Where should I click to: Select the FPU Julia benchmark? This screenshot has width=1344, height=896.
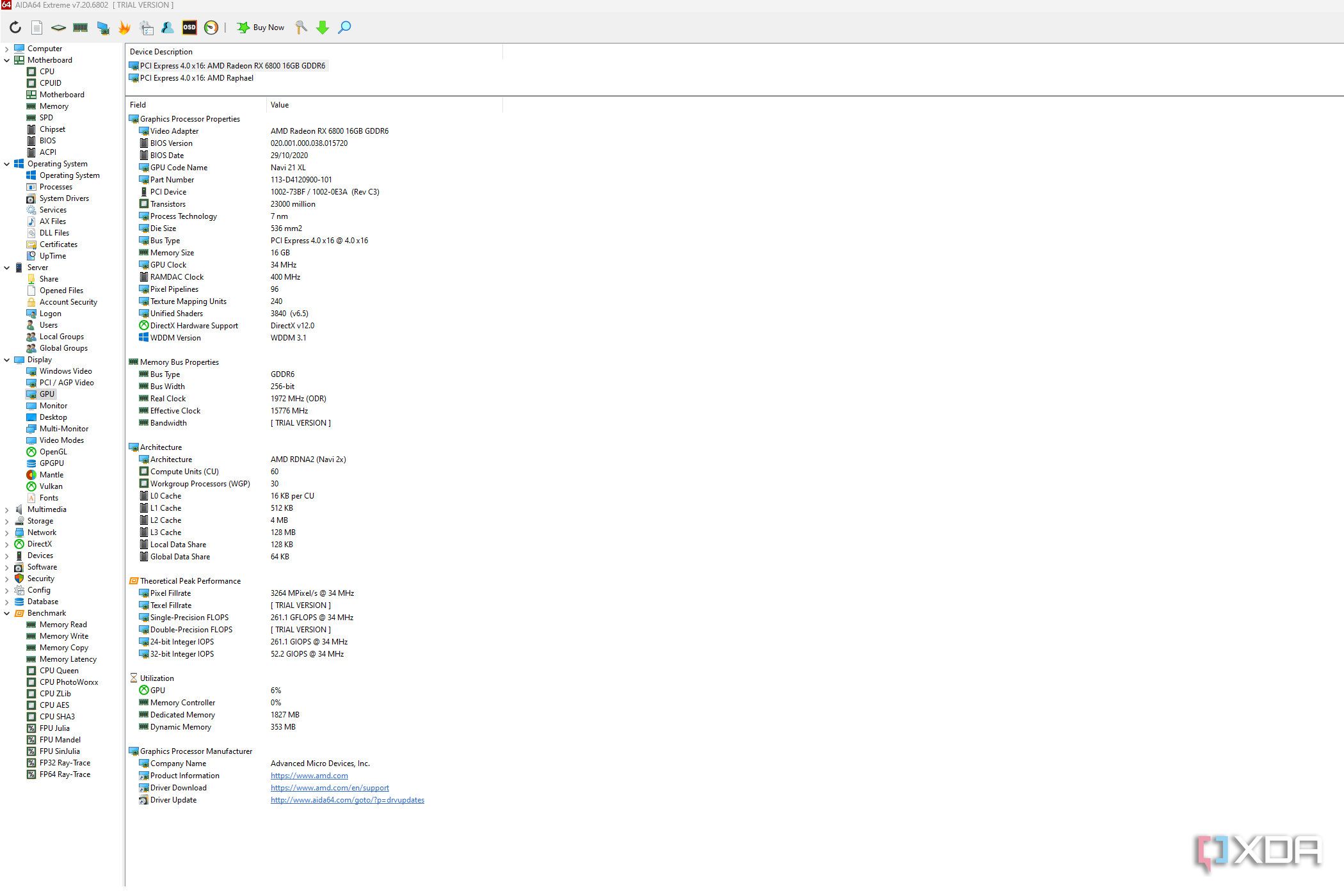coord(48,728)
